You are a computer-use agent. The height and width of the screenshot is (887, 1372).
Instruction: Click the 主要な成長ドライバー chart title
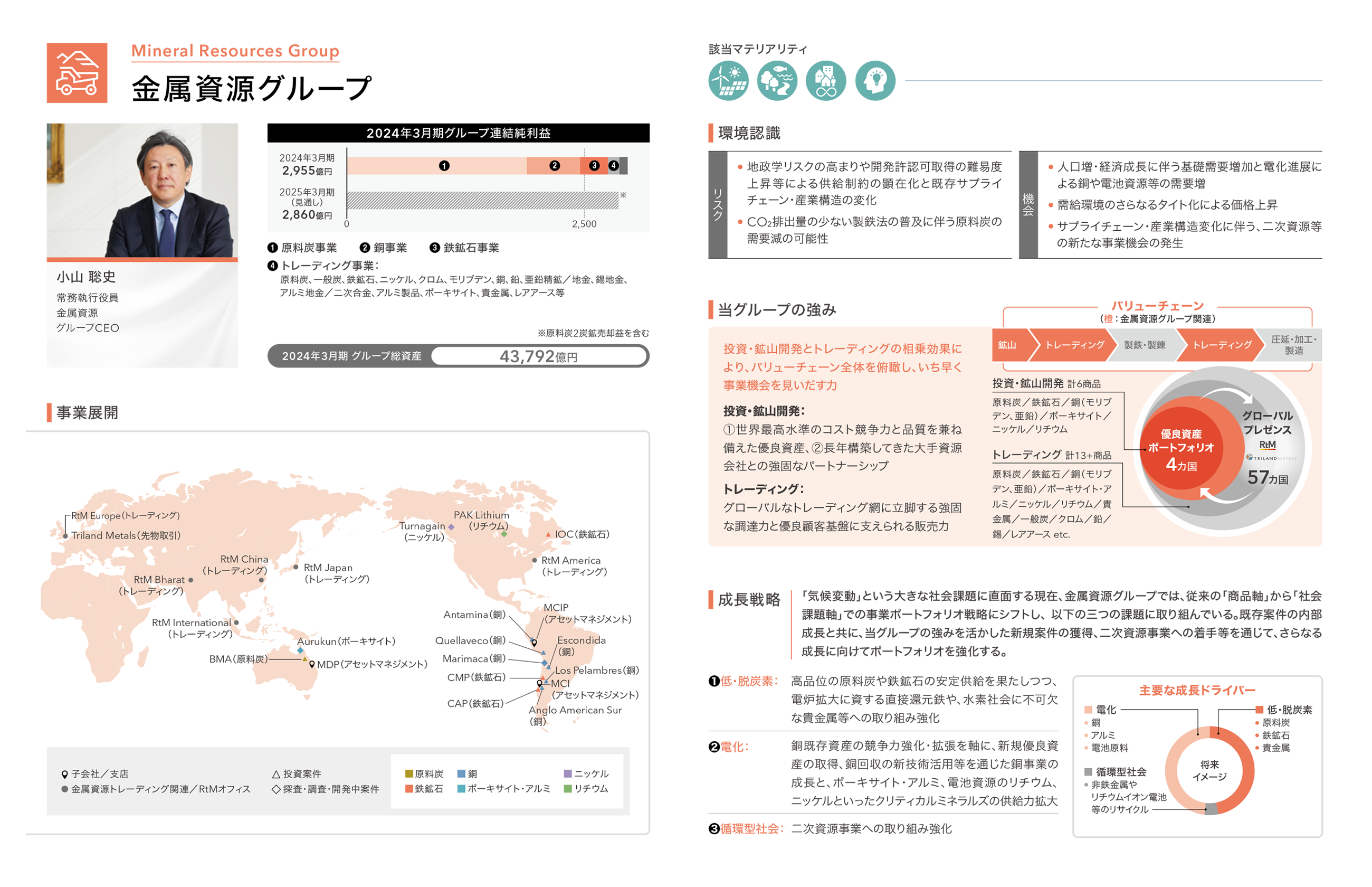tap(1197, 690)
